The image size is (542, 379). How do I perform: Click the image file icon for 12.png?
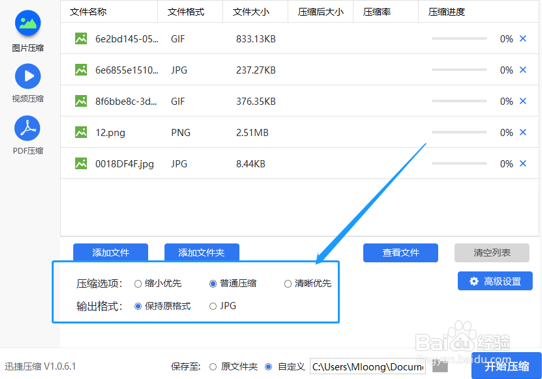coord(81,132)
